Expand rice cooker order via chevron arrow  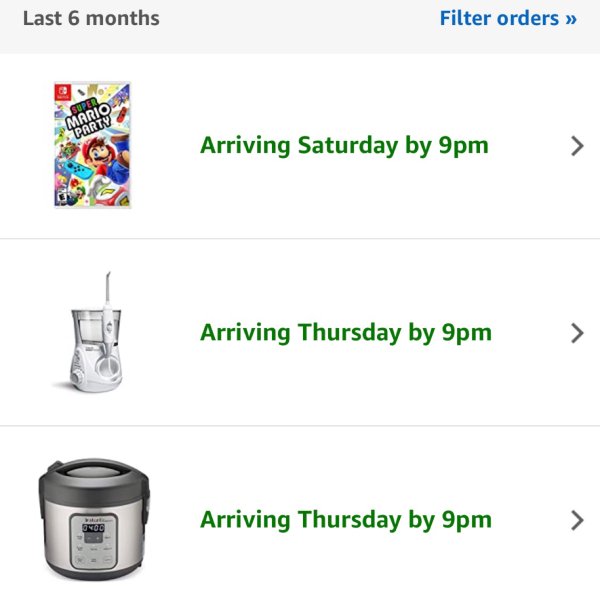(x=577, y=520)
